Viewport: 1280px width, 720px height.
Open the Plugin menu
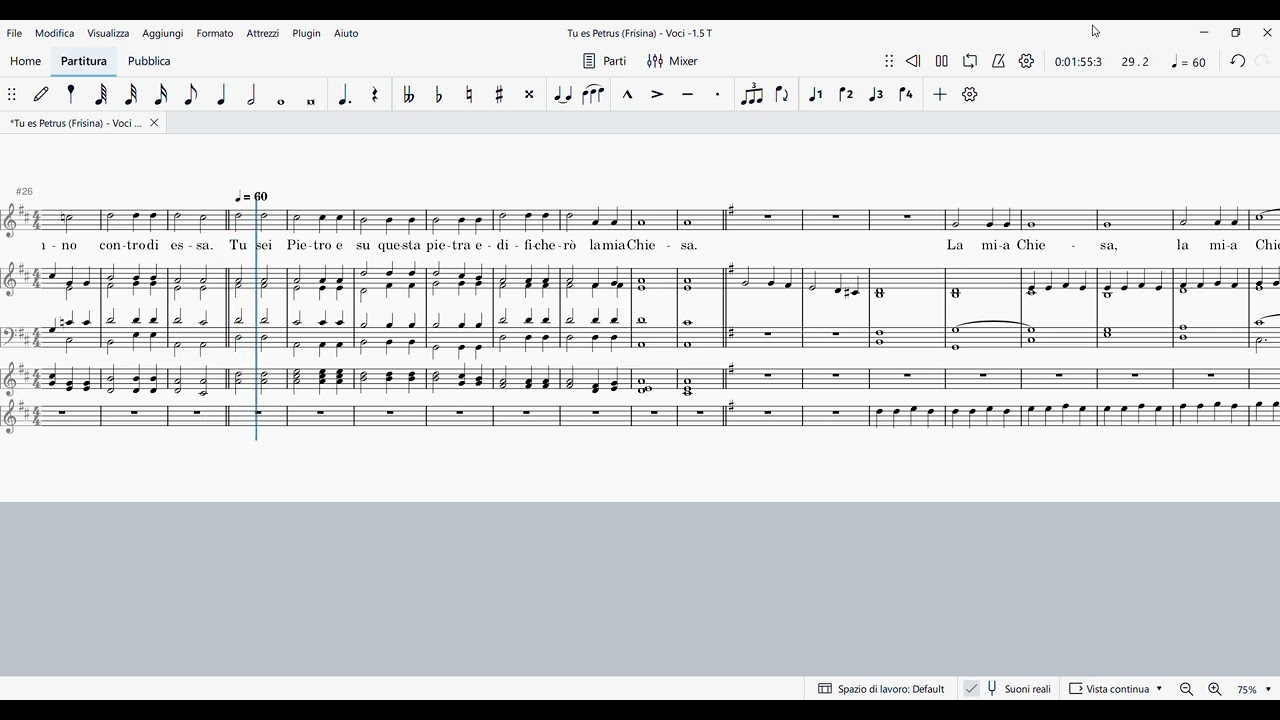pos(307,33)
